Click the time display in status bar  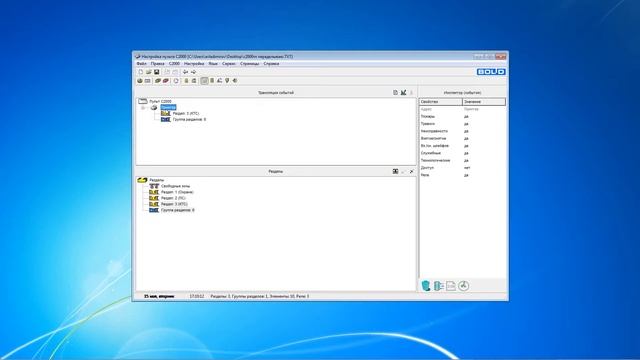[x=197, y=296]
